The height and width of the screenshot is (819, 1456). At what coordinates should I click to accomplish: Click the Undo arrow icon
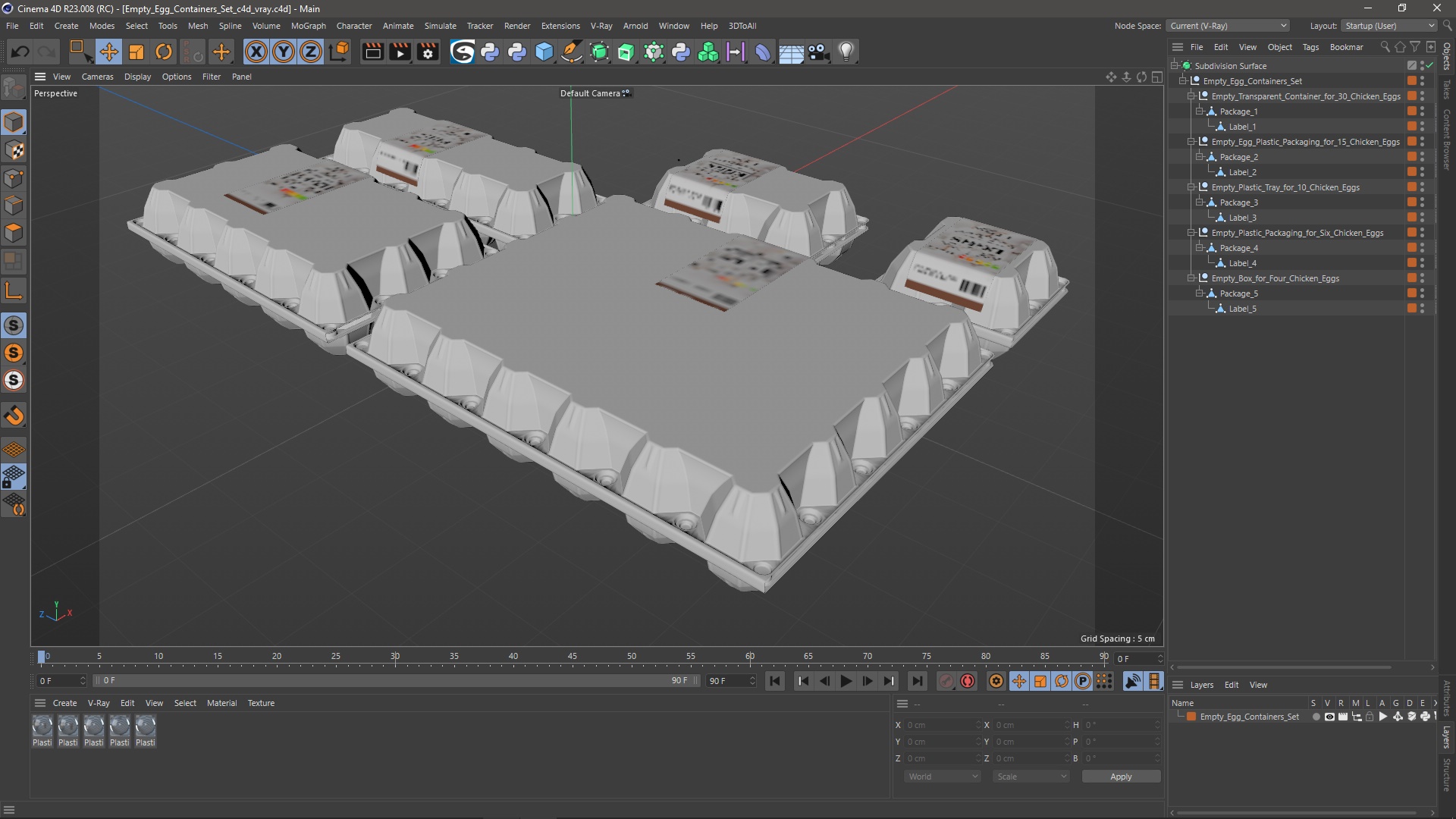point(20,52)
